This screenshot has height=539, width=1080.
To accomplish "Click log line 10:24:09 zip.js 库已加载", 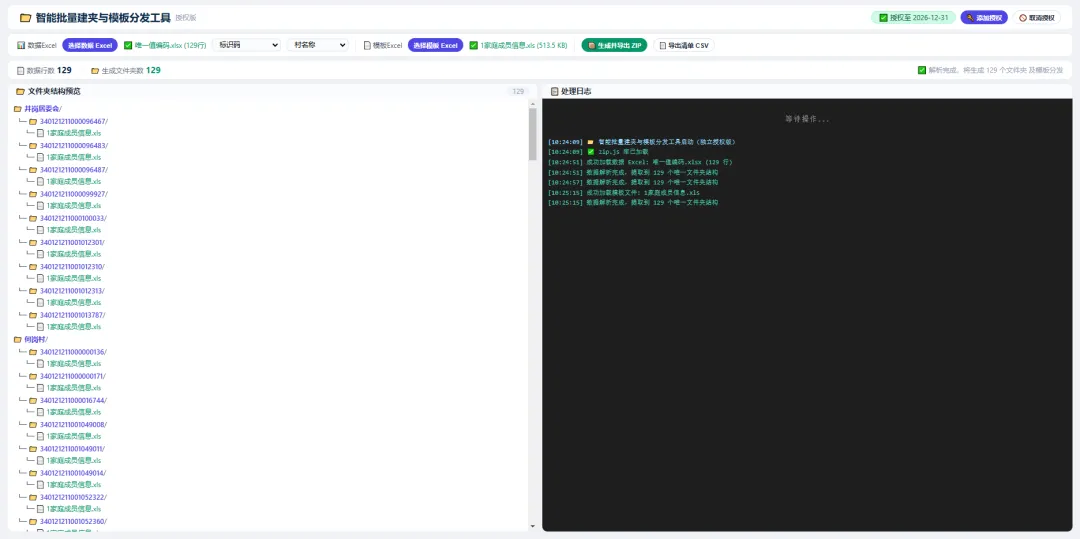I will coord(598,151).
